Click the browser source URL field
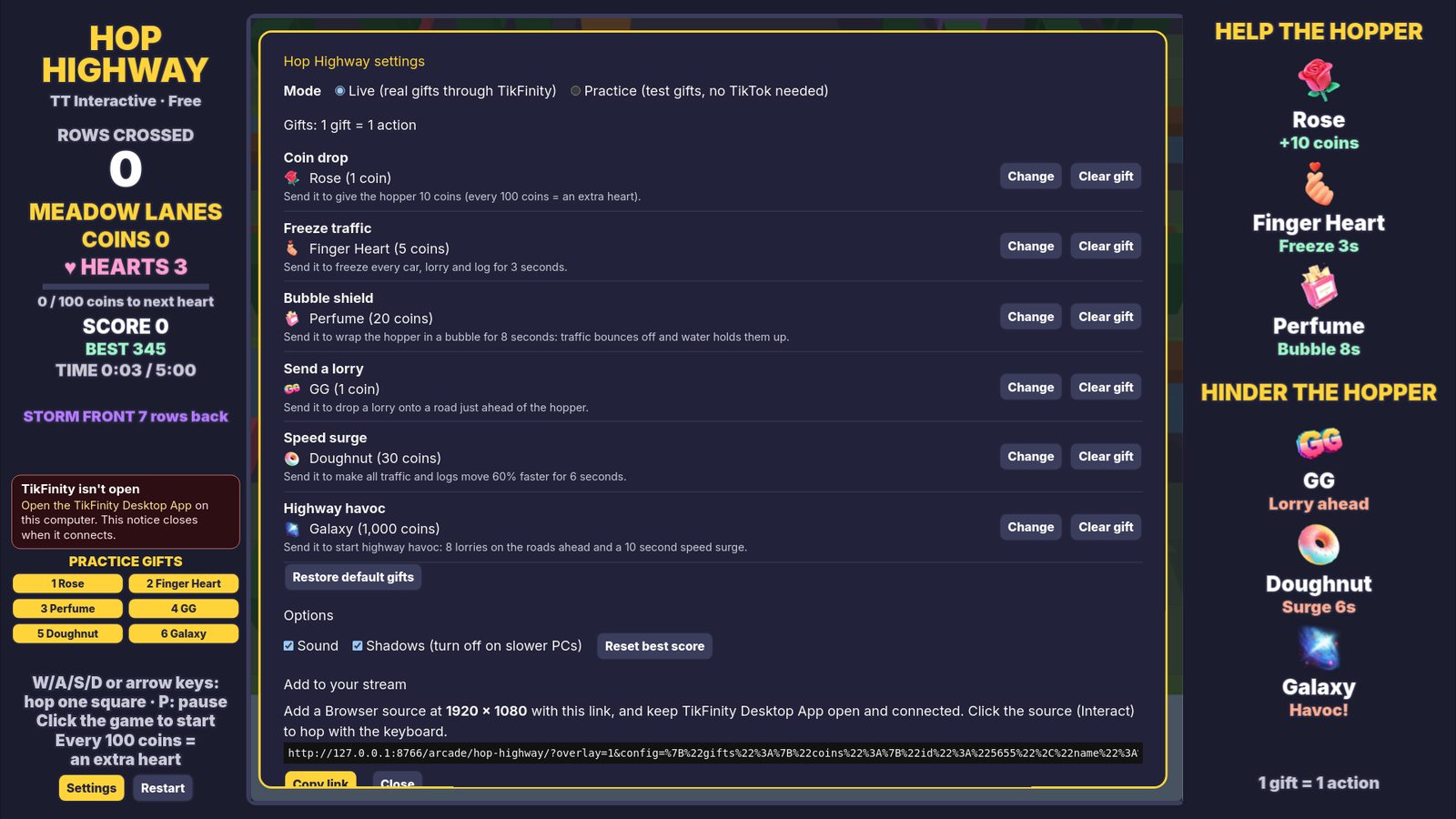 [x=713, y=753]
